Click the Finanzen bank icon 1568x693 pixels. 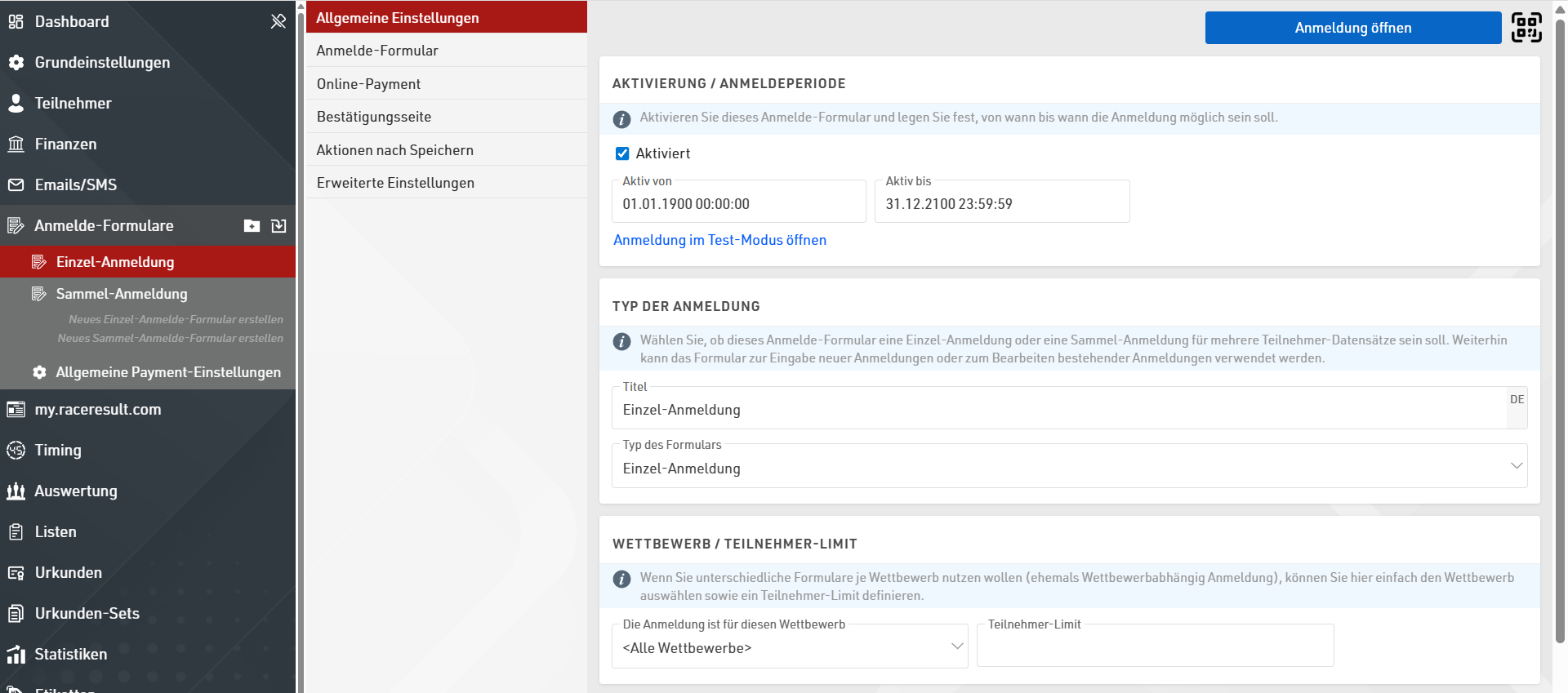(x=16, y=144)
